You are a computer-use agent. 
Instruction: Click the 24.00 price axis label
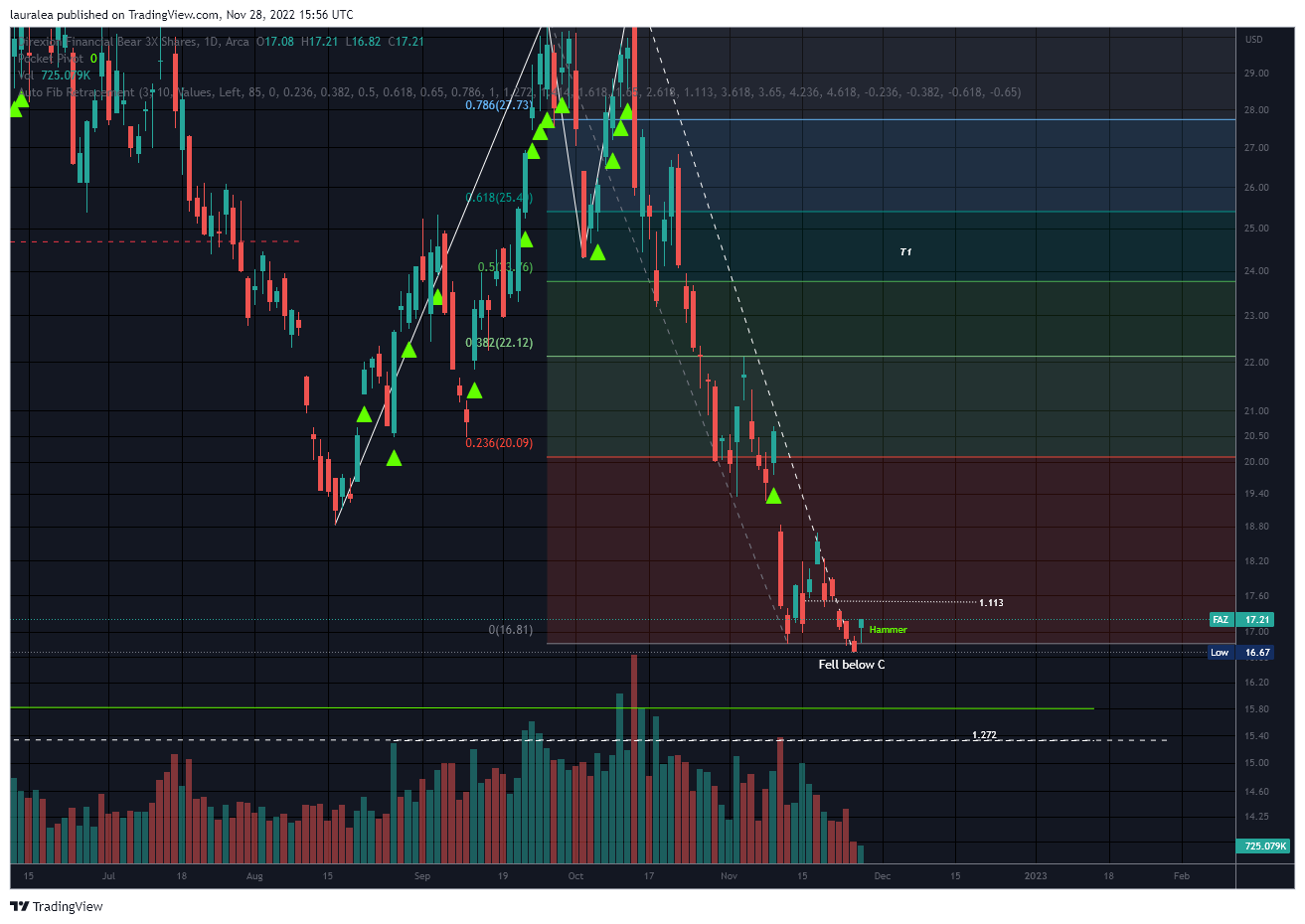(1256, 271)
